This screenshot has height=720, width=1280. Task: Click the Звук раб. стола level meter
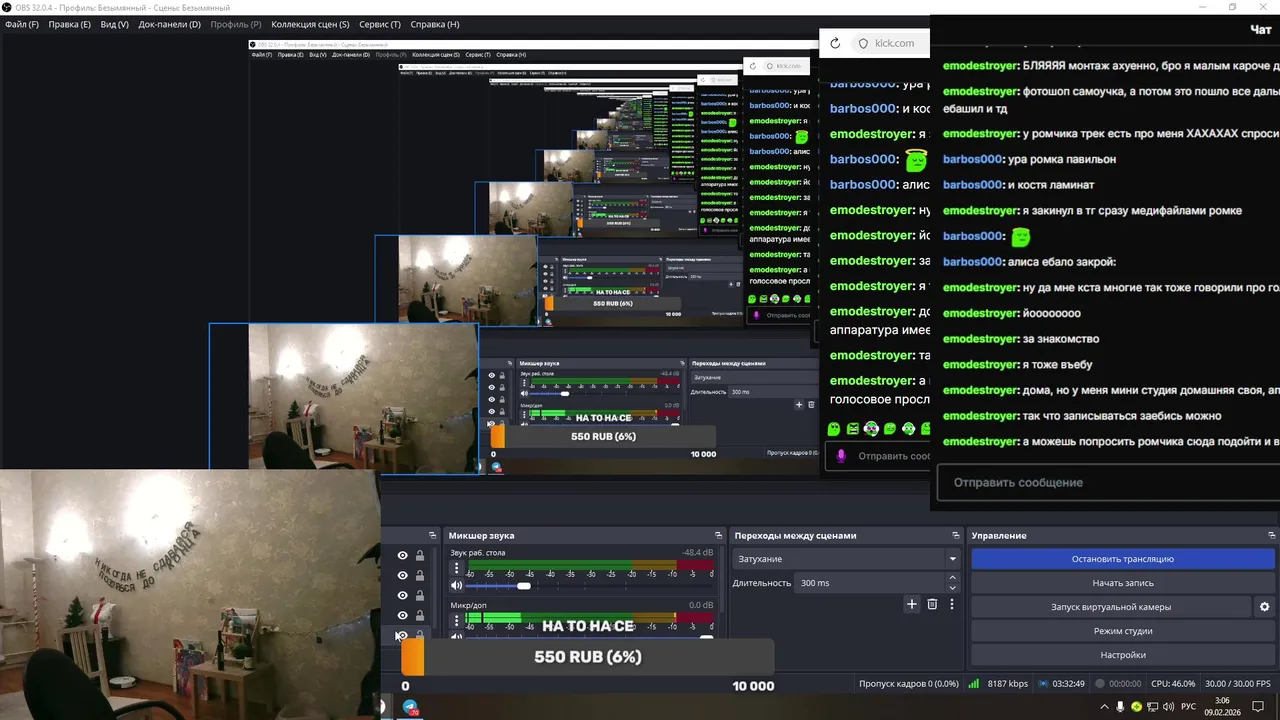tap(590, 565)
